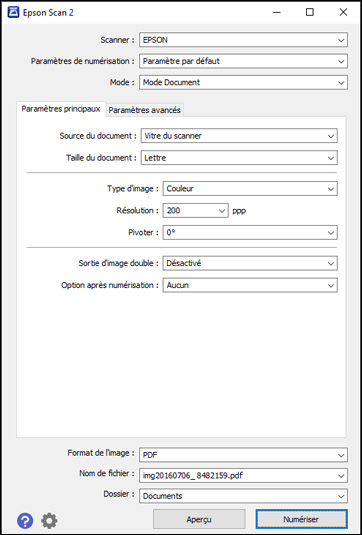Click the 'Résolution :' label
362x535 pixels.
coord(137,211)
